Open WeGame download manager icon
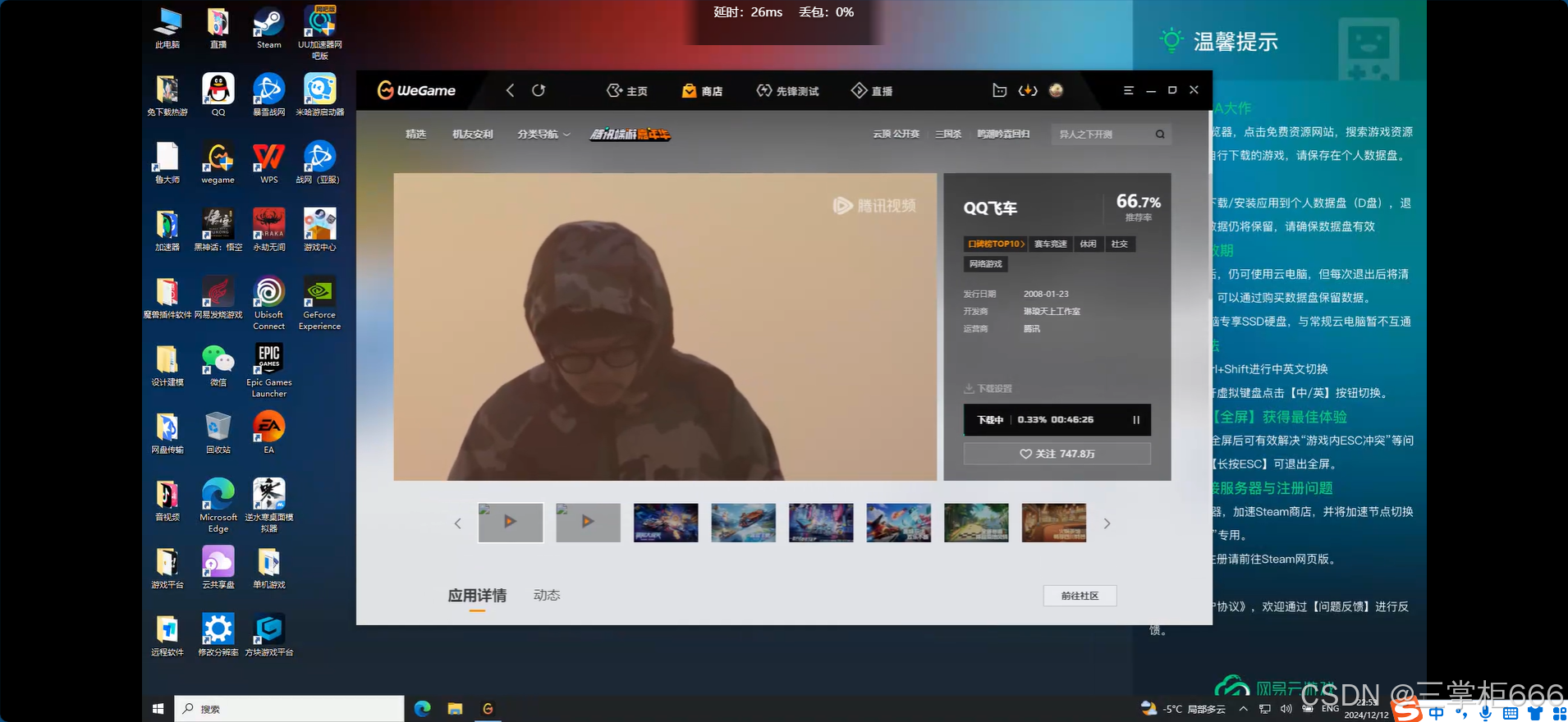The image size is (1568, 722). pyautogui.click(x=1028, y=90)
